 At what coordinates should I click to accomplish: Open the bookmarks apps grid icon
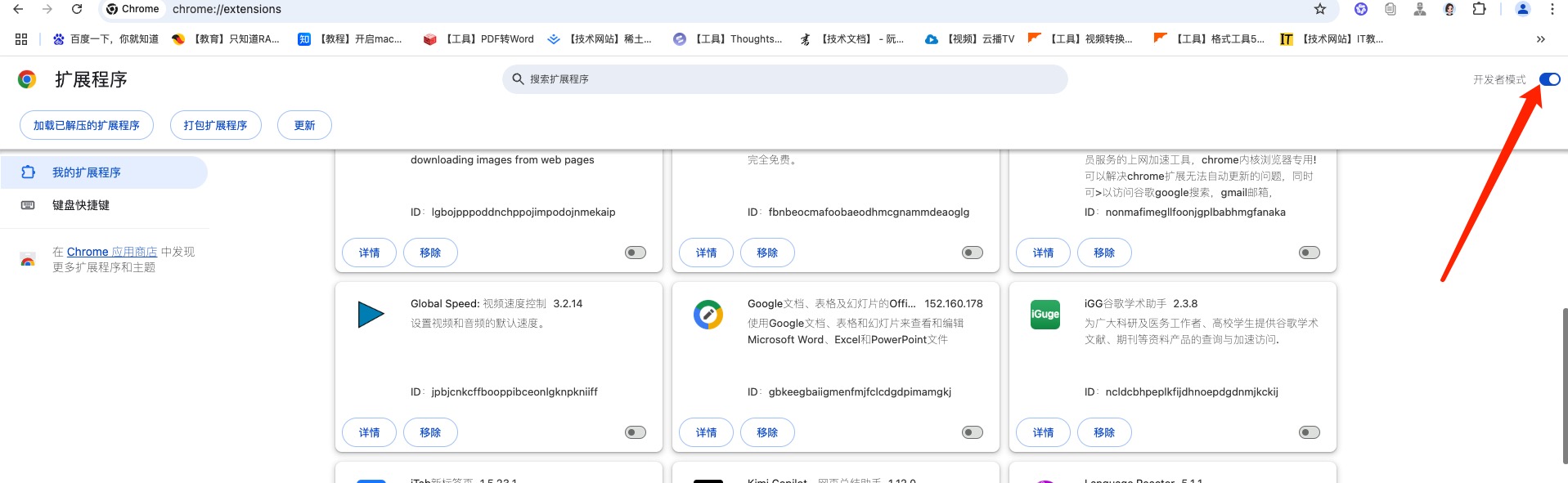(21, 39)
